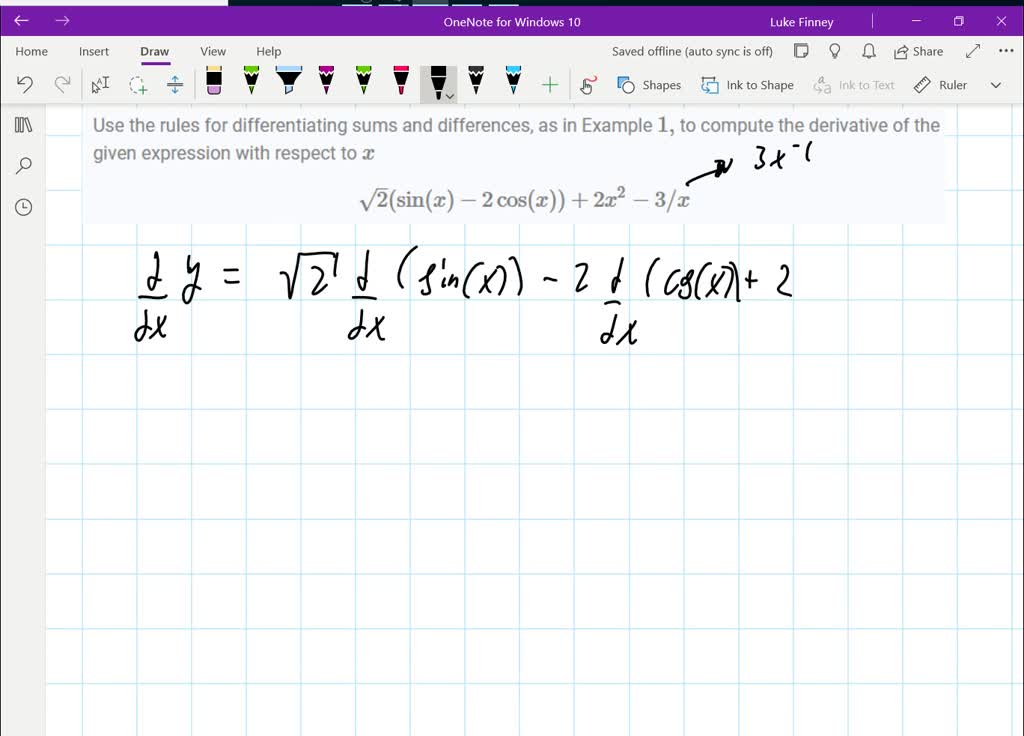
Task: Open the More options ellipsis menu
Action: point(1006,51)
